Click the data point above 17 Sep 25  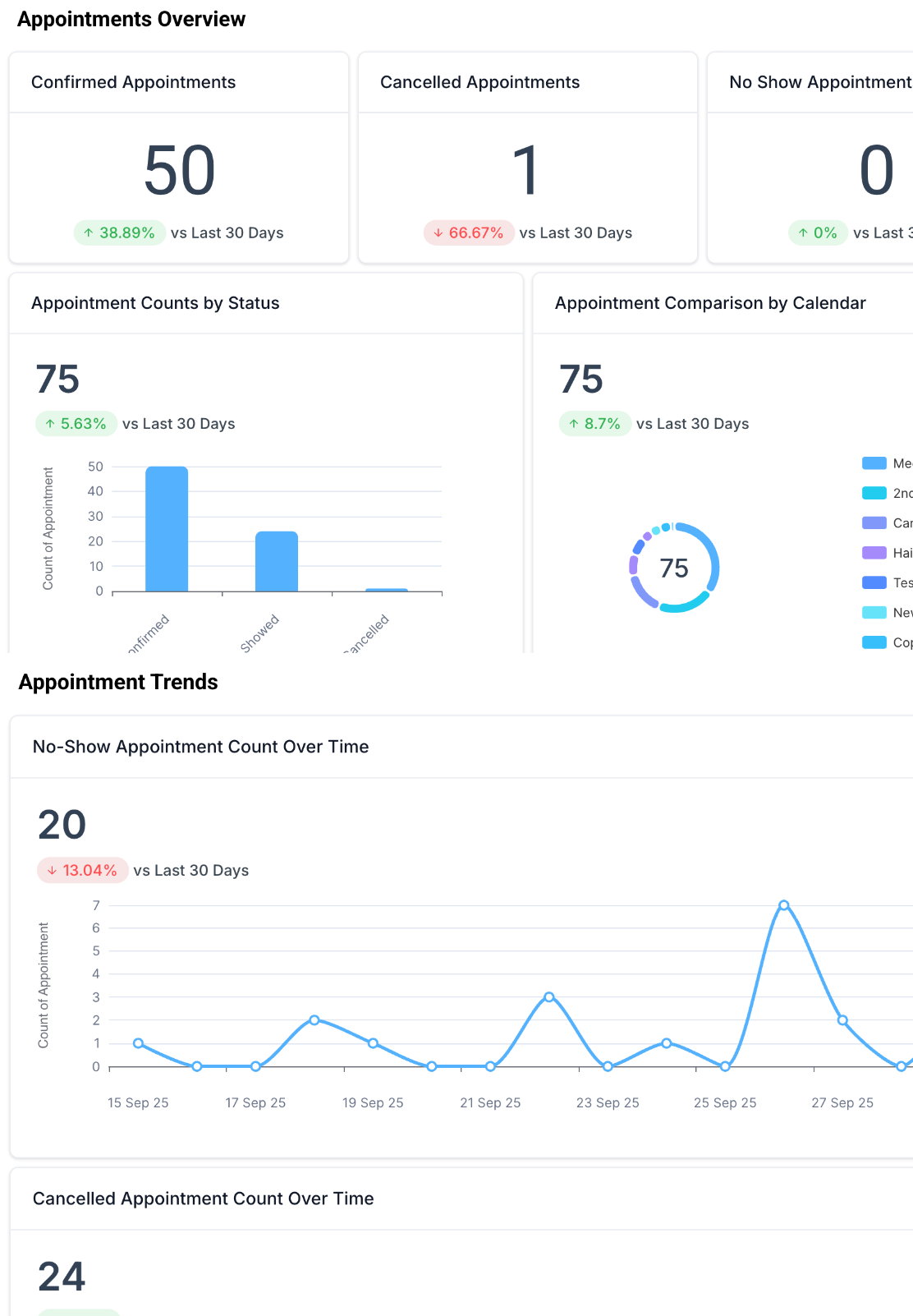click(x=255, y=1066)
